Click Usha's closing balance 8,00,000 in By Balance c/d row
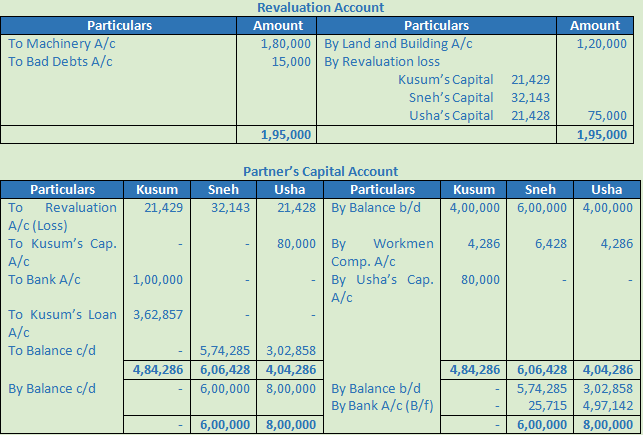 [x=291, y=388]
